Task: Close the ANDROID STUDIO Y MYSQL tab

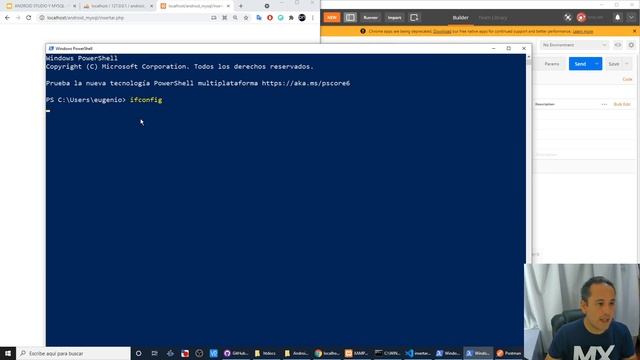Action: pyautogui.click(x=74, y=6)
